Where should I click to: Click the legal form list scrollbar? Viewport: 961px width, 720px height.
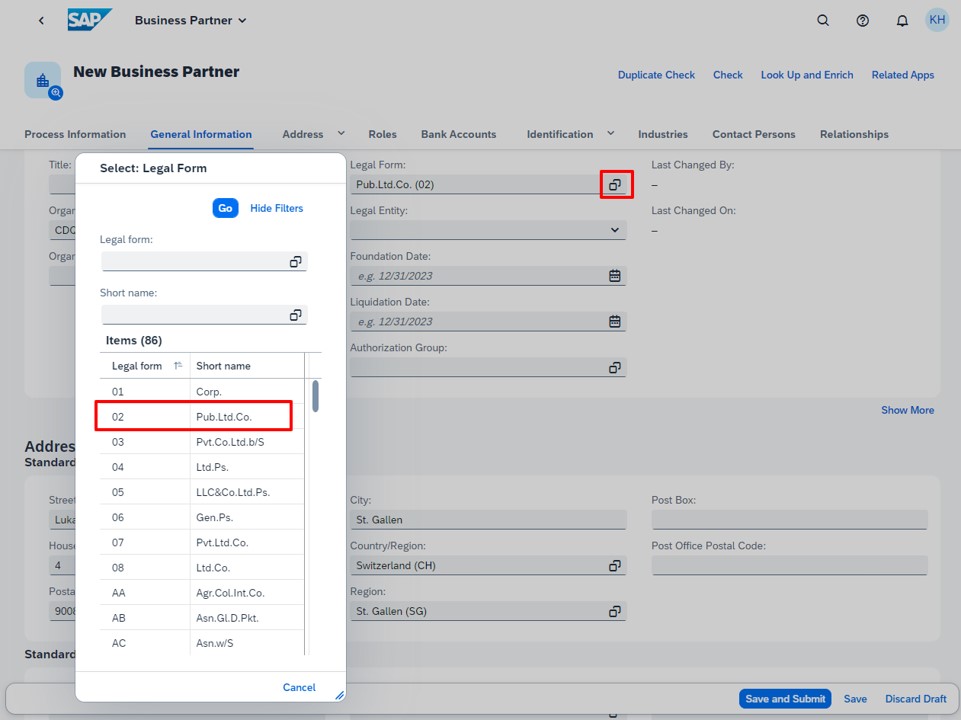[x=315, y=396]
